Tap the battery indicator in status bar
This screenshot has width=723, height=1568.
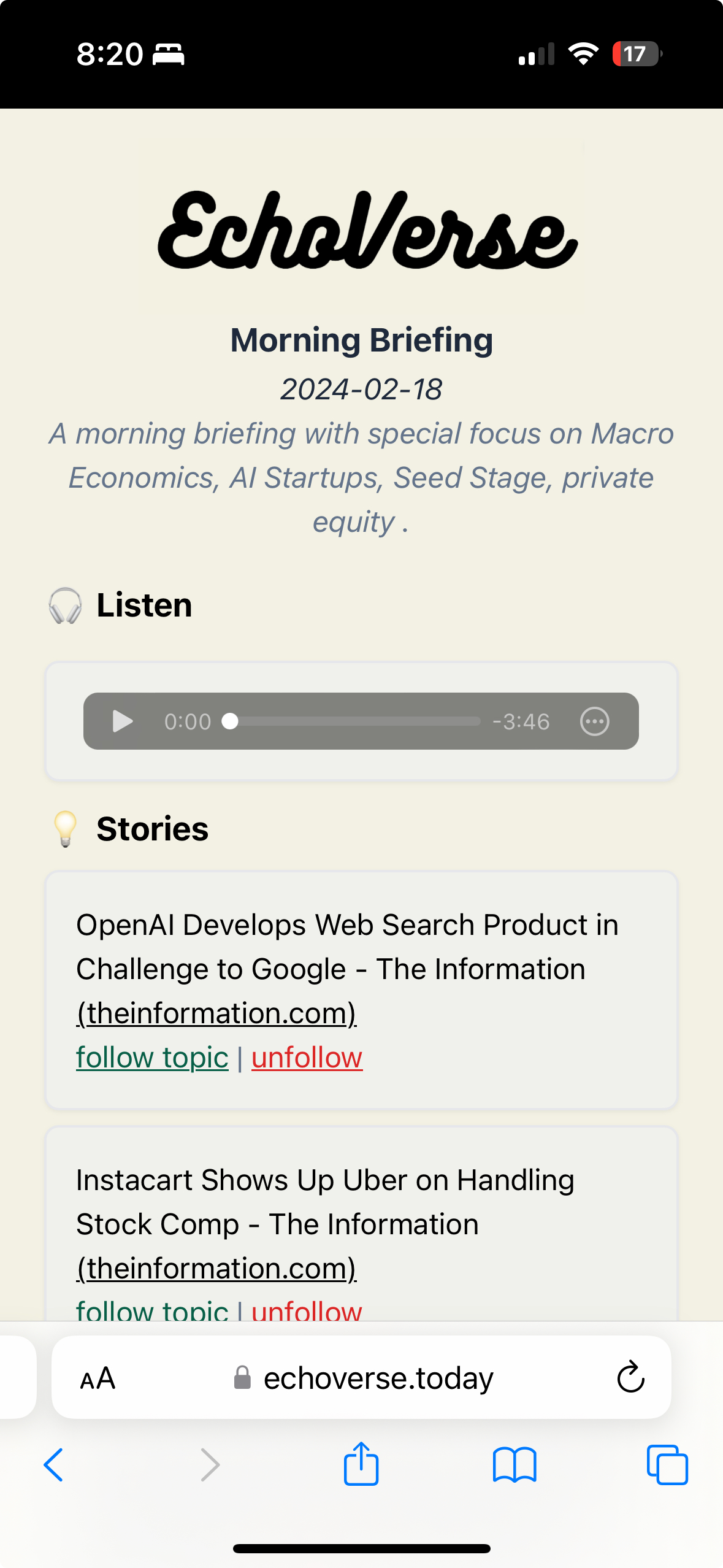(637, 54)
